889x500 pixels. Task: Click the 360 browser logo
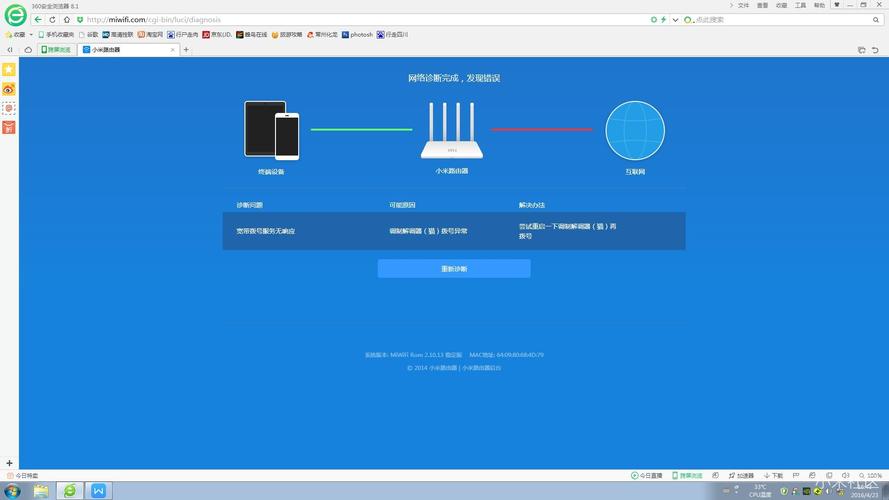pos(15,17)
